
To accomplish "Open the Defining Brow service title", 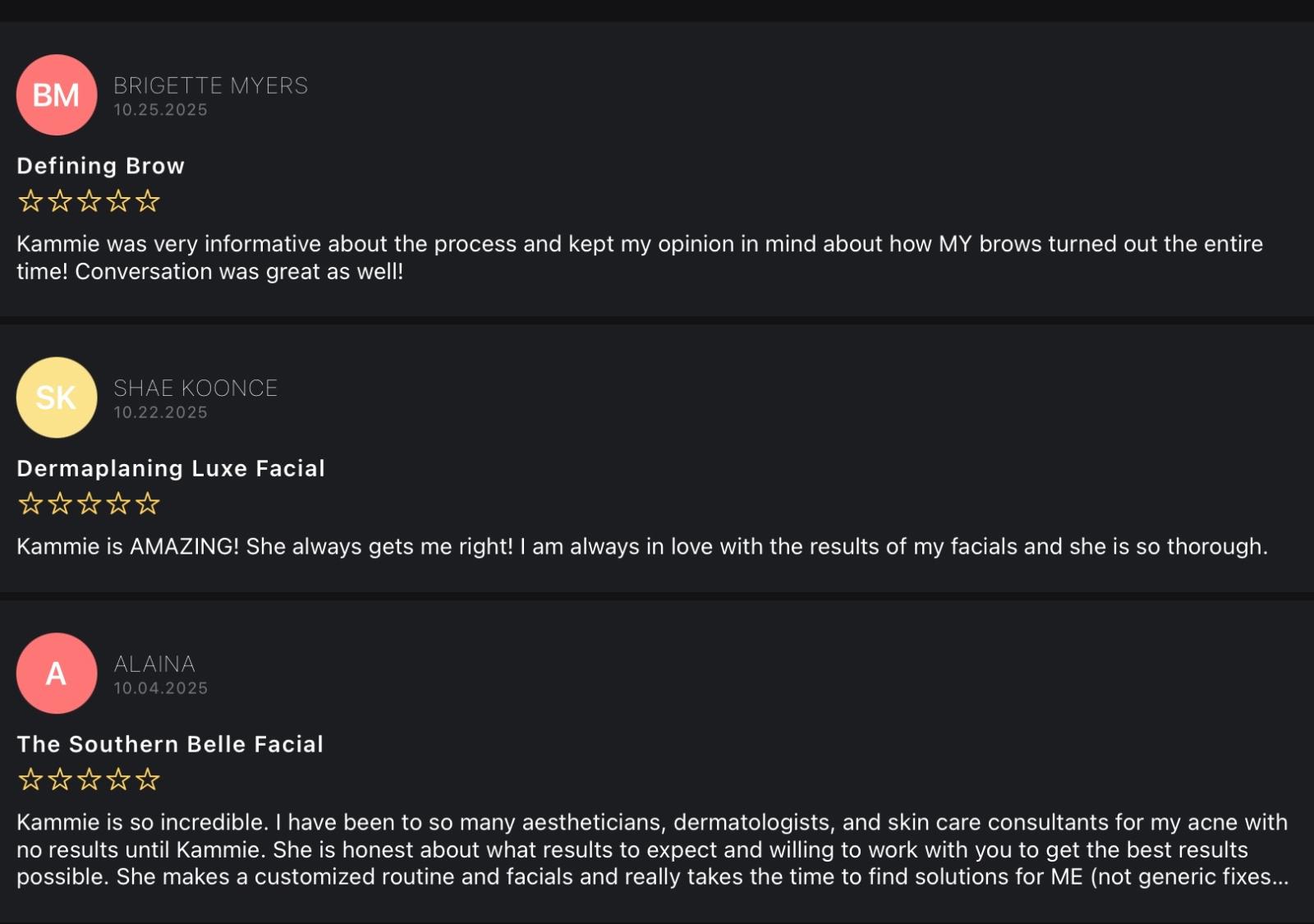I will (100, 166).
